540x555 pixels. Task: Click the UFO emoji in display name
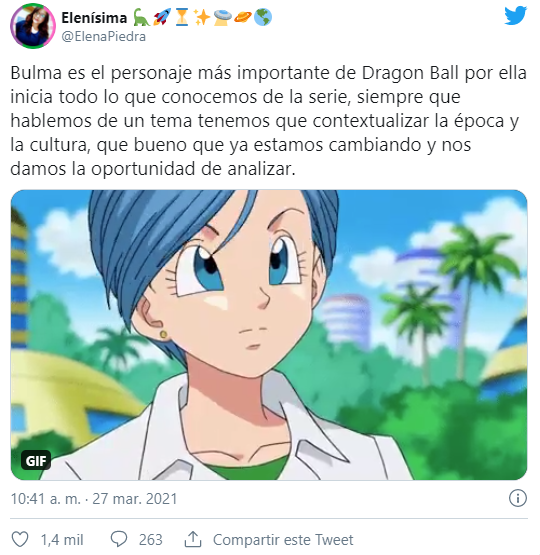tap(223, 17)
